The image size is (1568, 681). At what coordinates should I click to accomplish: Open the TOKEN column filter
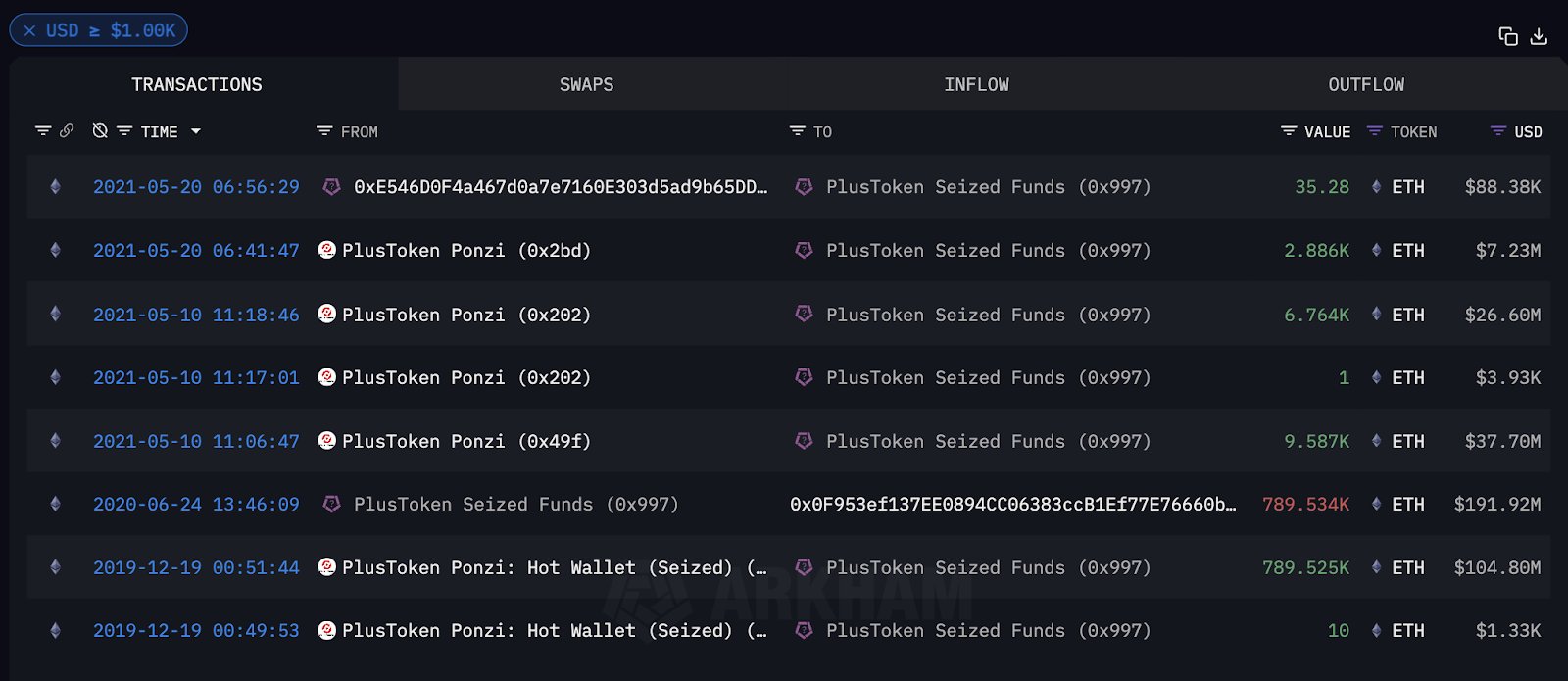[x=1375, y=130]
